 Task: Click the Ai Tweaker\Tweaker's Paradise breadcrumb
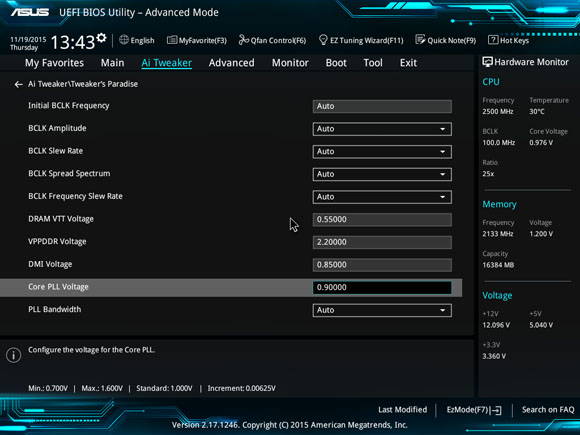pos(83,84)
